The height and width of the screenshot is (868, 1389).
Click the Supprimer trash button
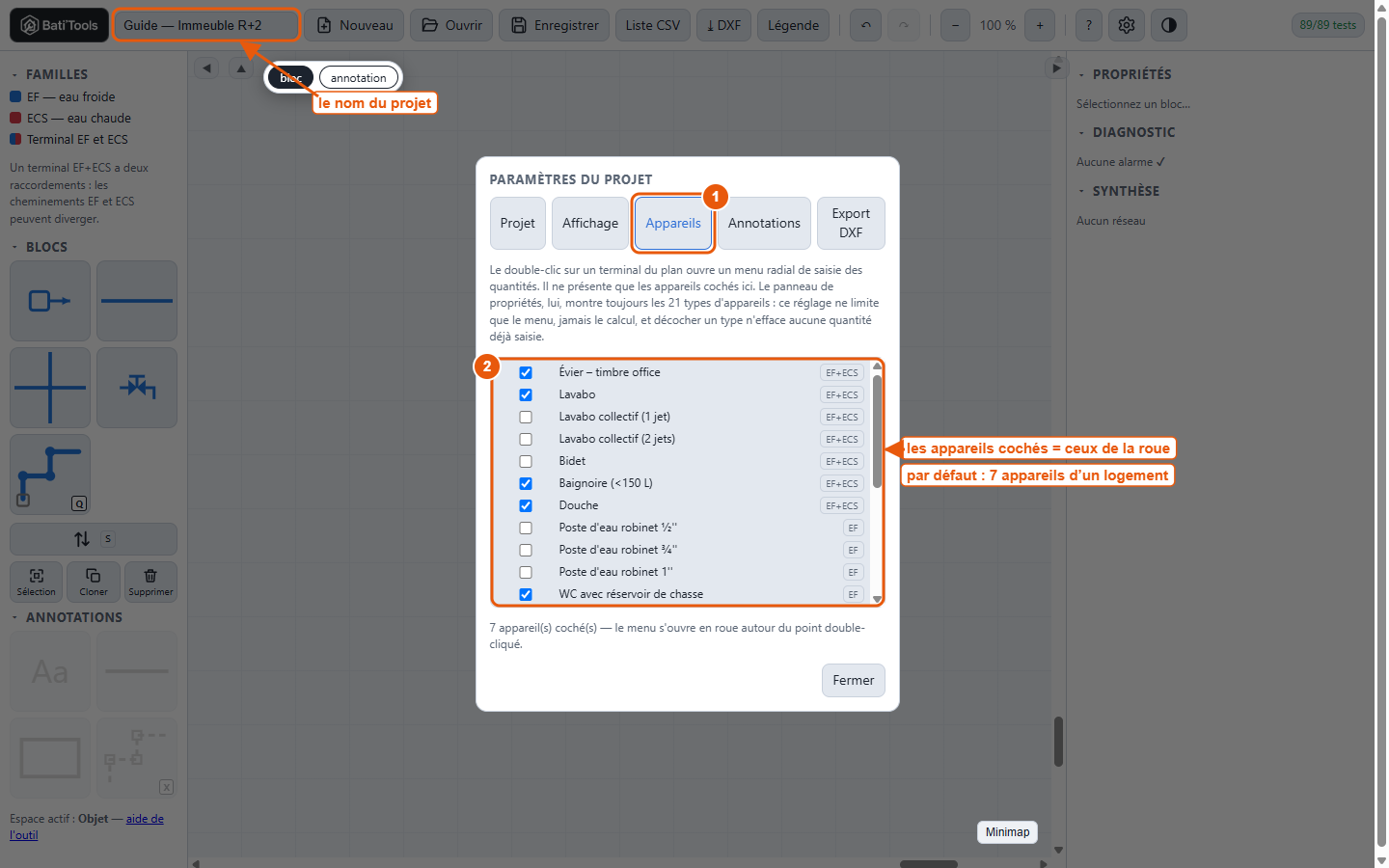click(150, 582)
